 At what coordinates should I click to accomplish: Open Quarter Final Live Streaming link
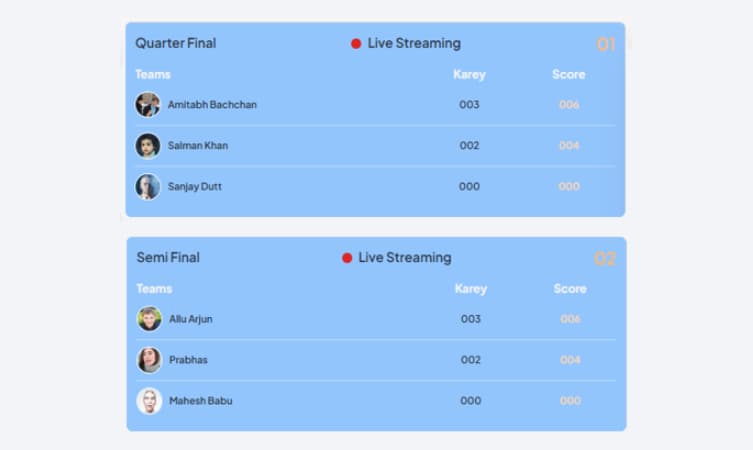point(414,44)
